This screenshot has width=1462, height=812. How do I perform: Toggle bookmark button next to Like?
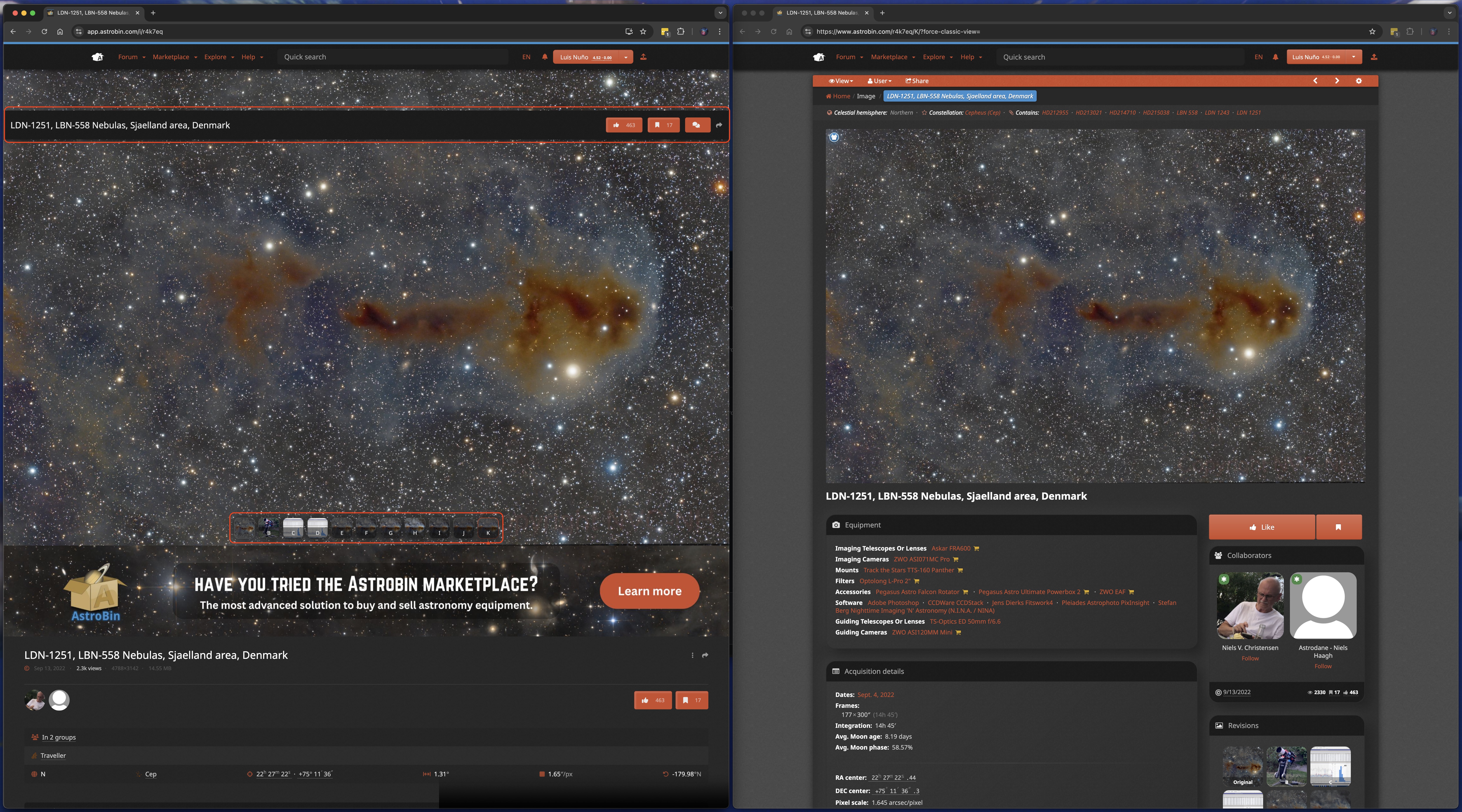coord(1338,527)
